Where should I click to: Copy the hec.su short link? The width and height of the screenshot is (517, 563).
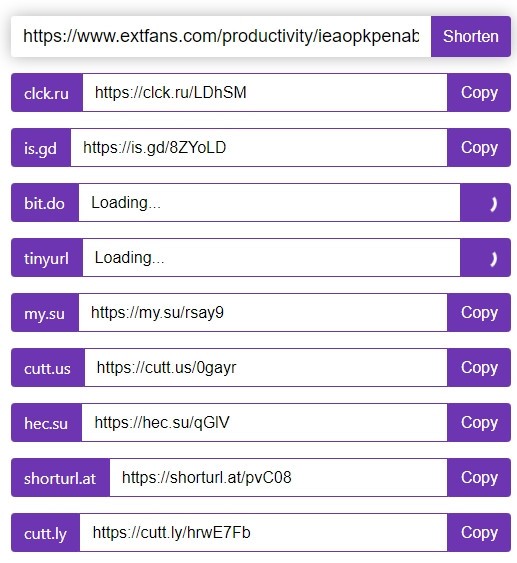tap(479, 422)
